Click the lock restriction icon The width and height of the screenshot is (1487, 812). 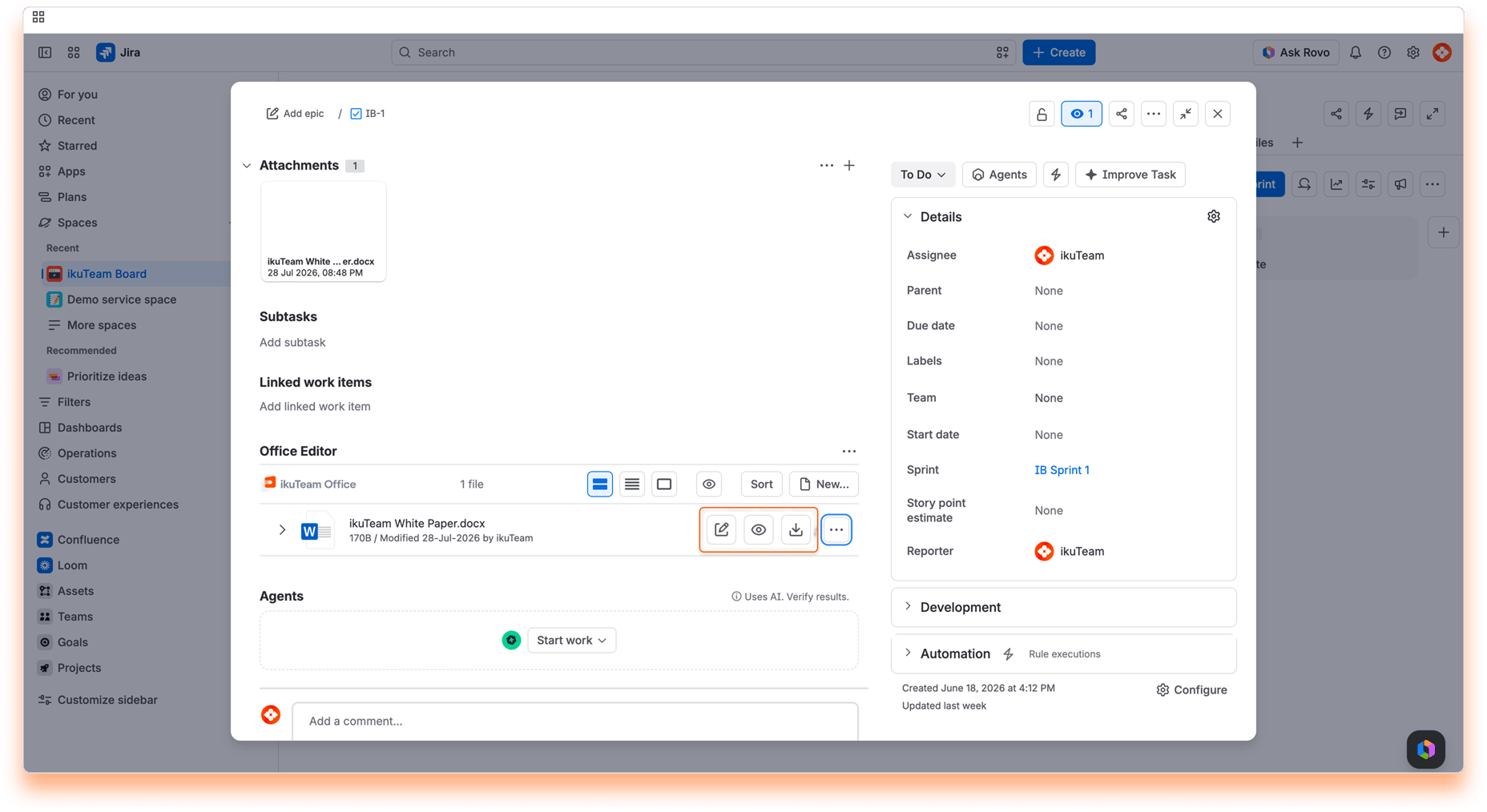tap(1042, 114)
